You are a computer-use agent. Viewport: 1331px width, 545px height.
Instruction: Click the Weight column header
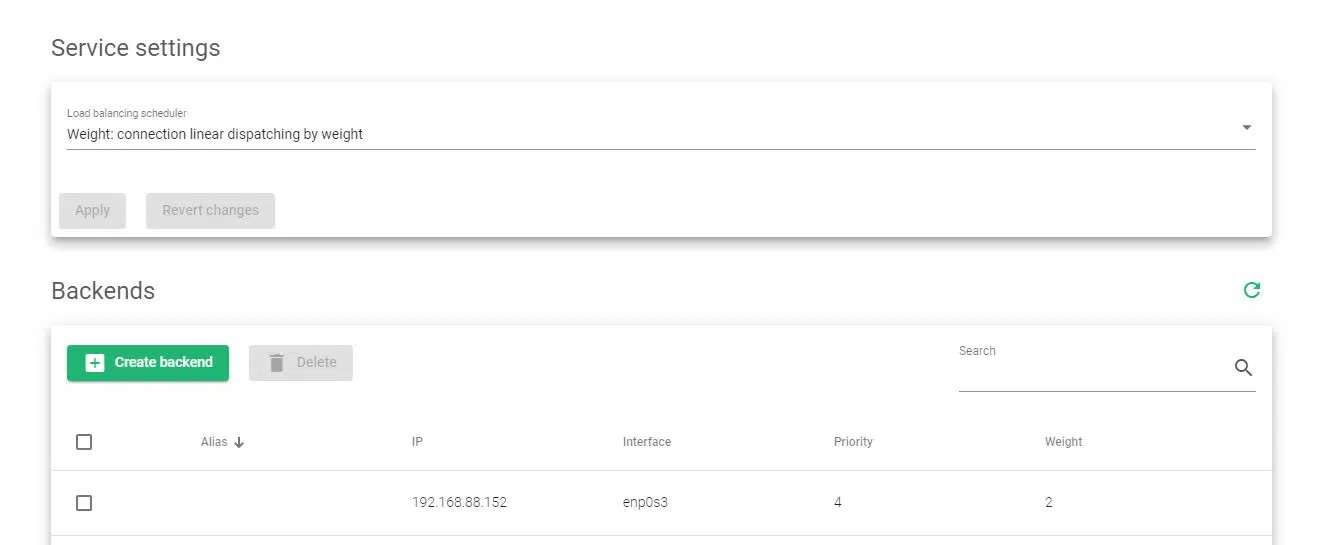click(x=1063, y=442)
